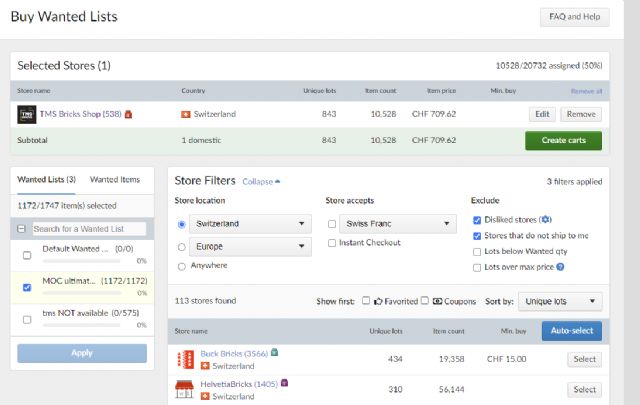The height and width of the screenshot is (405, 640).
Task: Switch to the Wanted Lists tab
Action: point(48,179)
